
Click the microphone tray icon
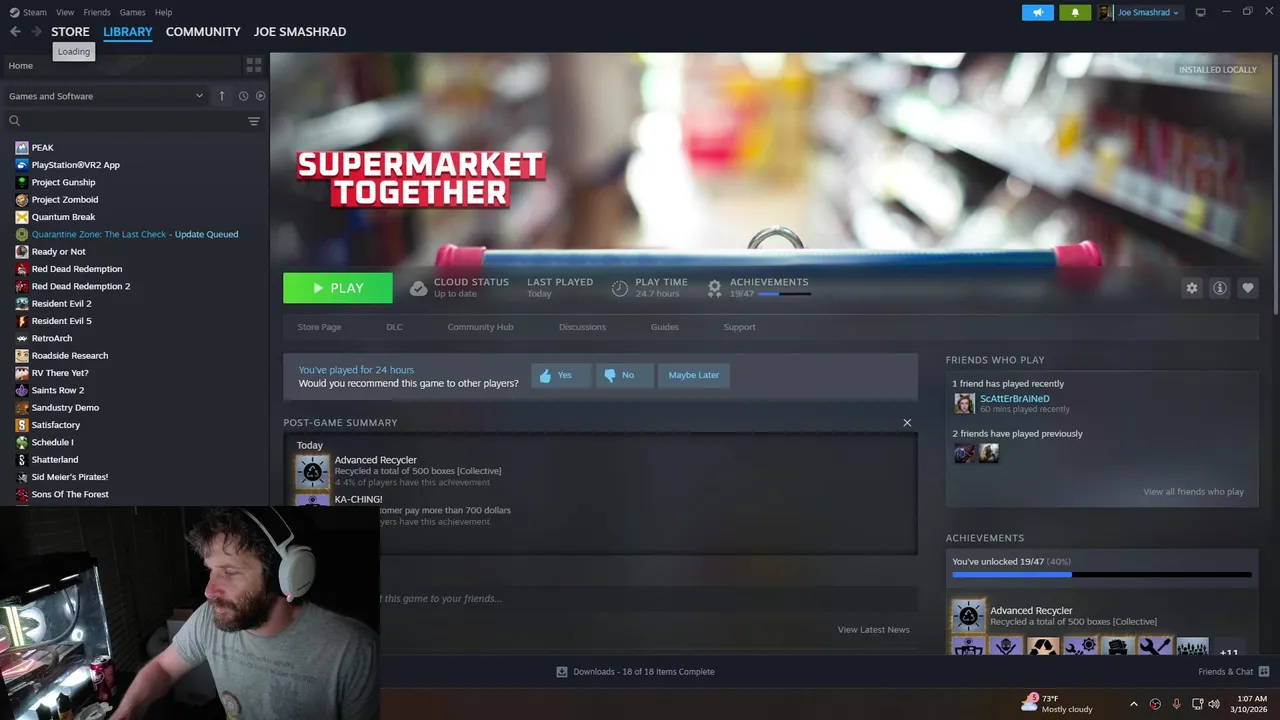pyautogui.click(x=1176, y=704)
